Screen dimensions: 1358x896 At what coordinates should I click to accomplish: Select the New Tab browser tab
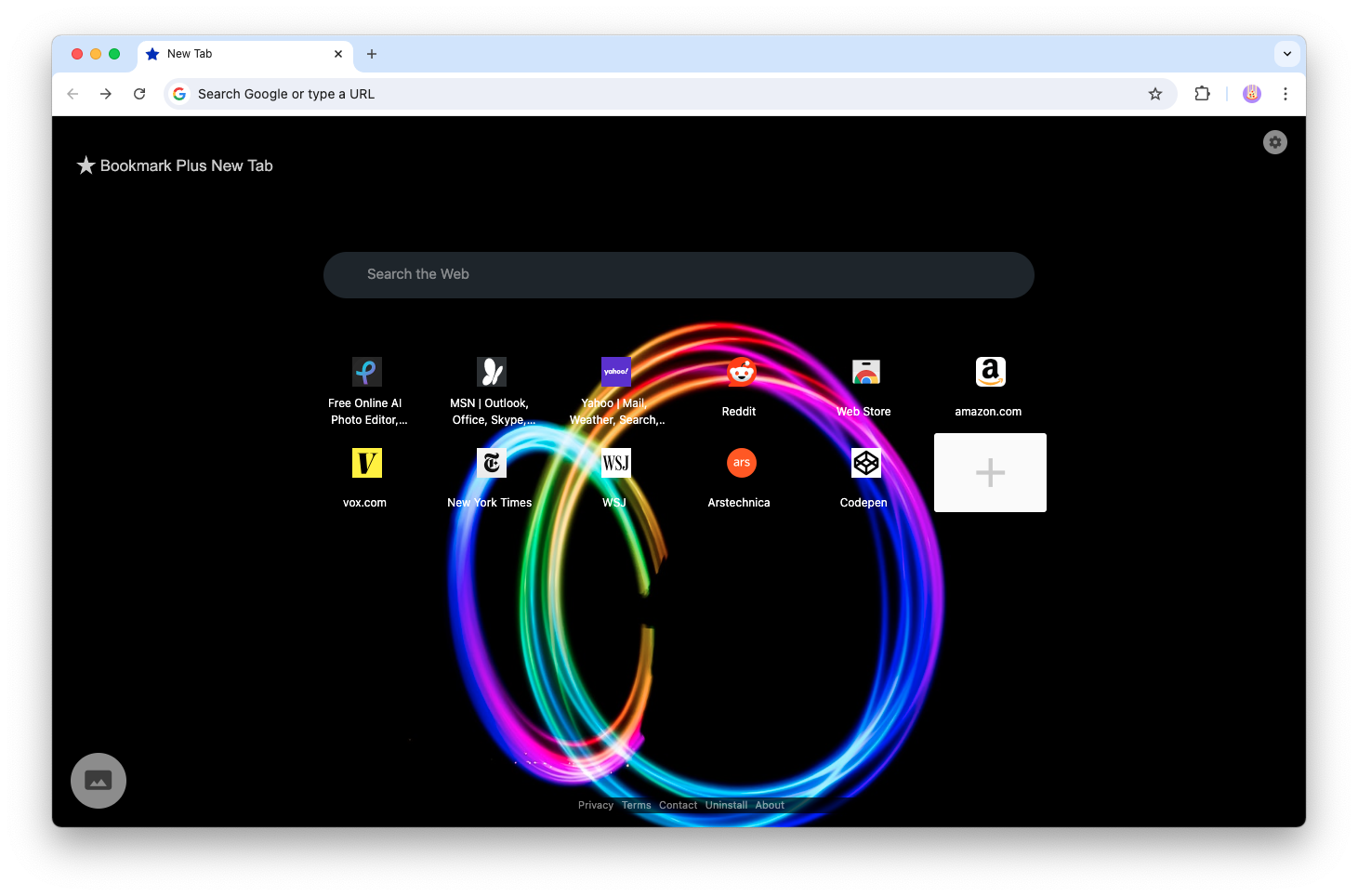pos(245,54)
